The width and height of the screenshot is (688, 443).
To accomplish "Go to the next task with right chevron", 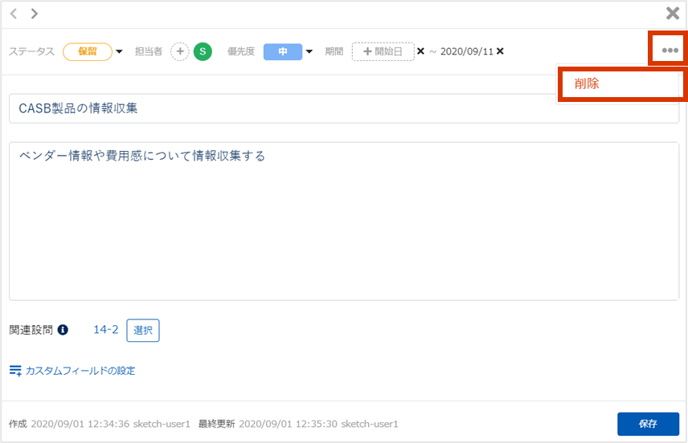I will (34, 14).
